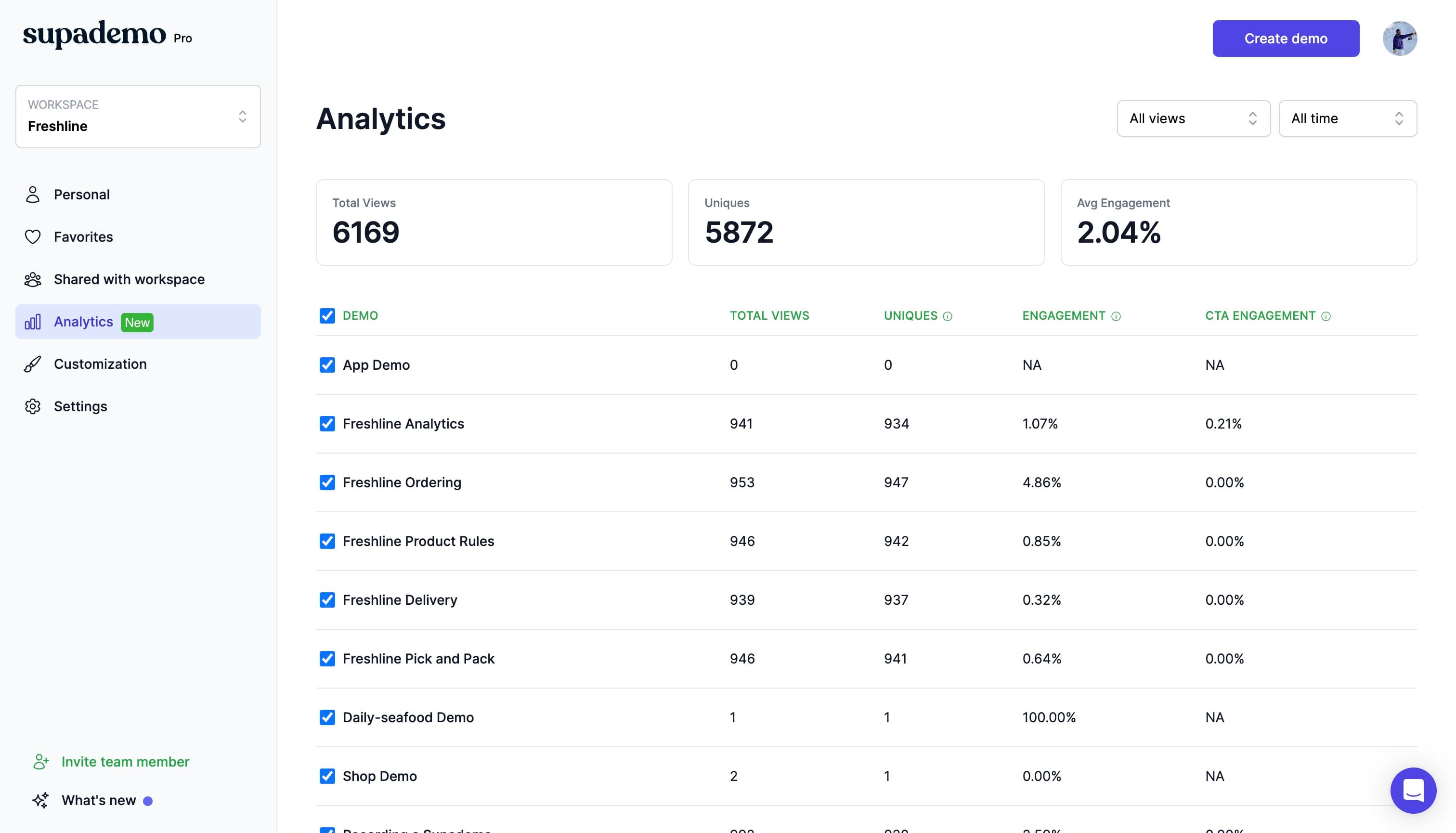Uncheck the App Demo checkbox
Viewport: 1456px width, 833px height.
coord(327,365)
